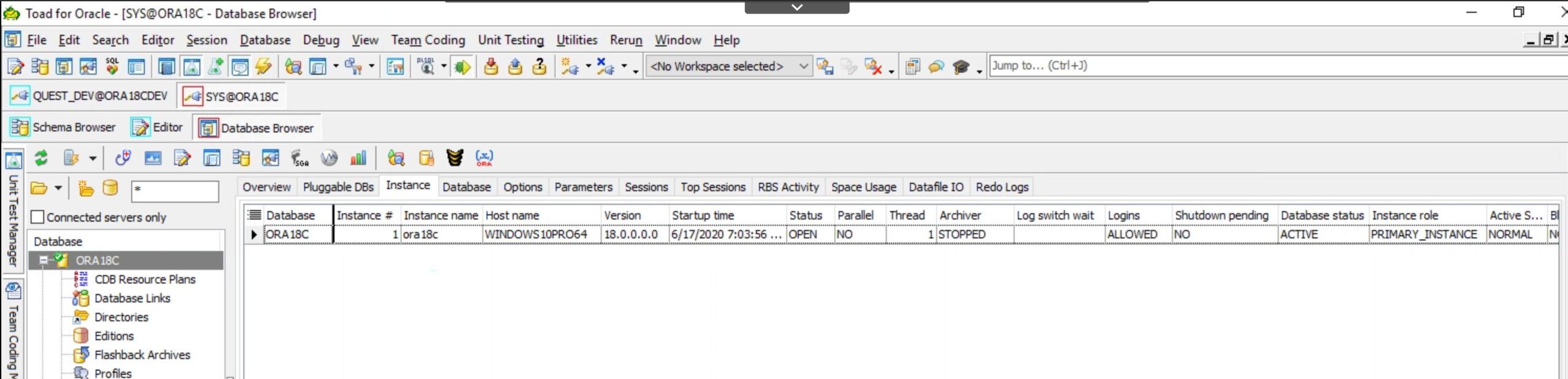Open the folder icon dropdown arrow
Image resolution: width=1568 pixels, height=379 pixels.
point(58,188)
